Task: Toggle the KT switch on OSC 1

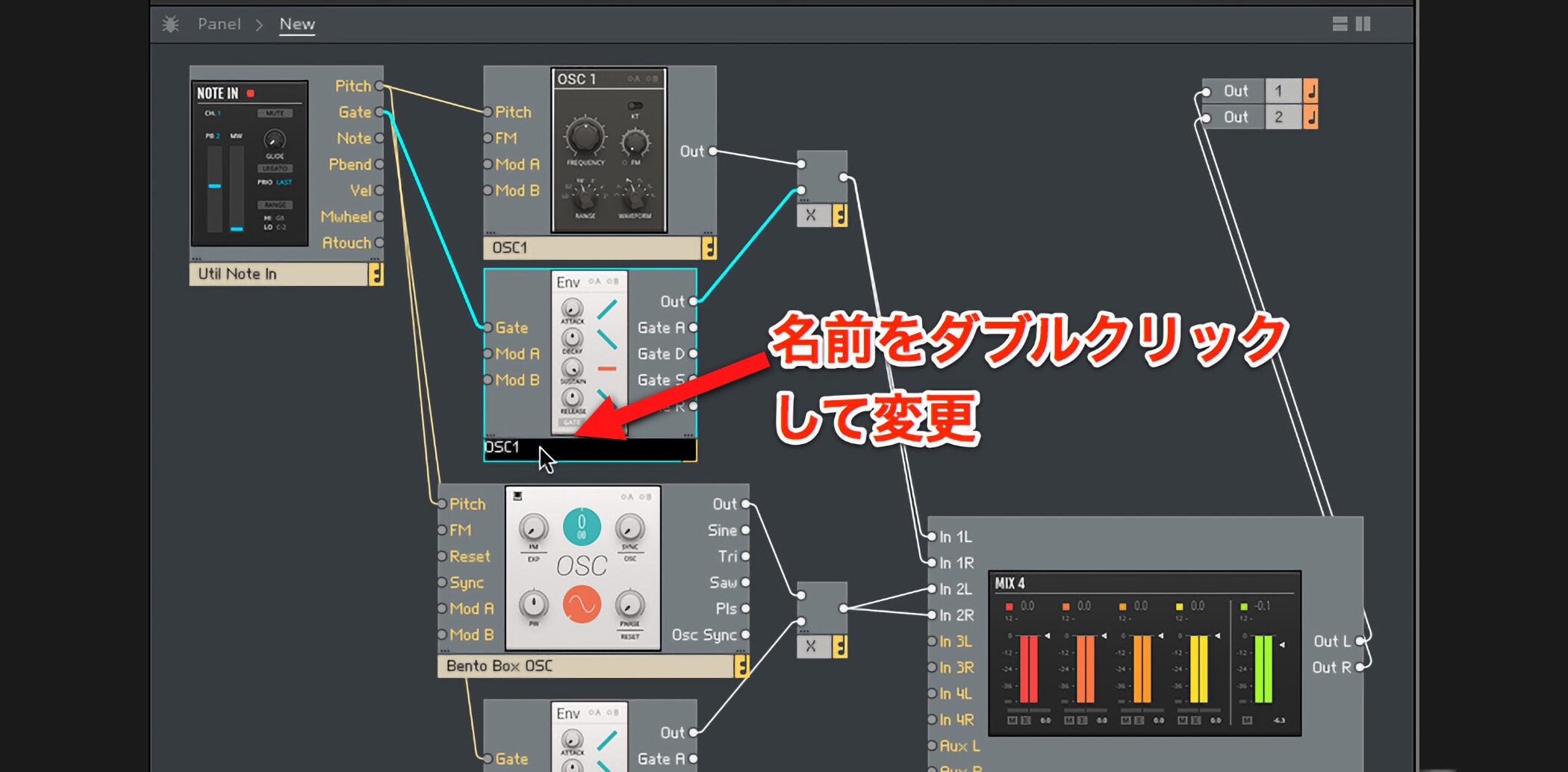Action: point(635,105)
